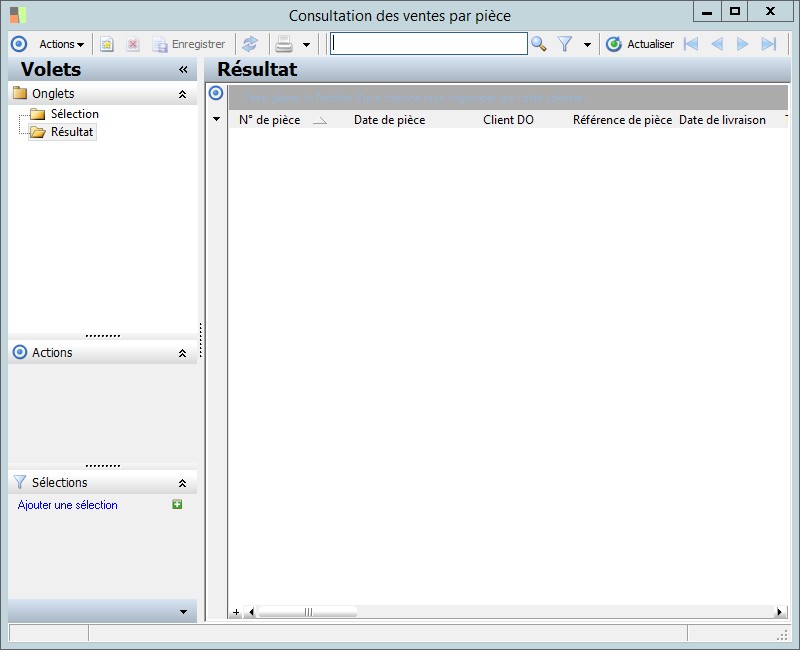This screenshot has height=650, width=800.
Task: Collapse the Sélections section
Action: tap(182, 483)
